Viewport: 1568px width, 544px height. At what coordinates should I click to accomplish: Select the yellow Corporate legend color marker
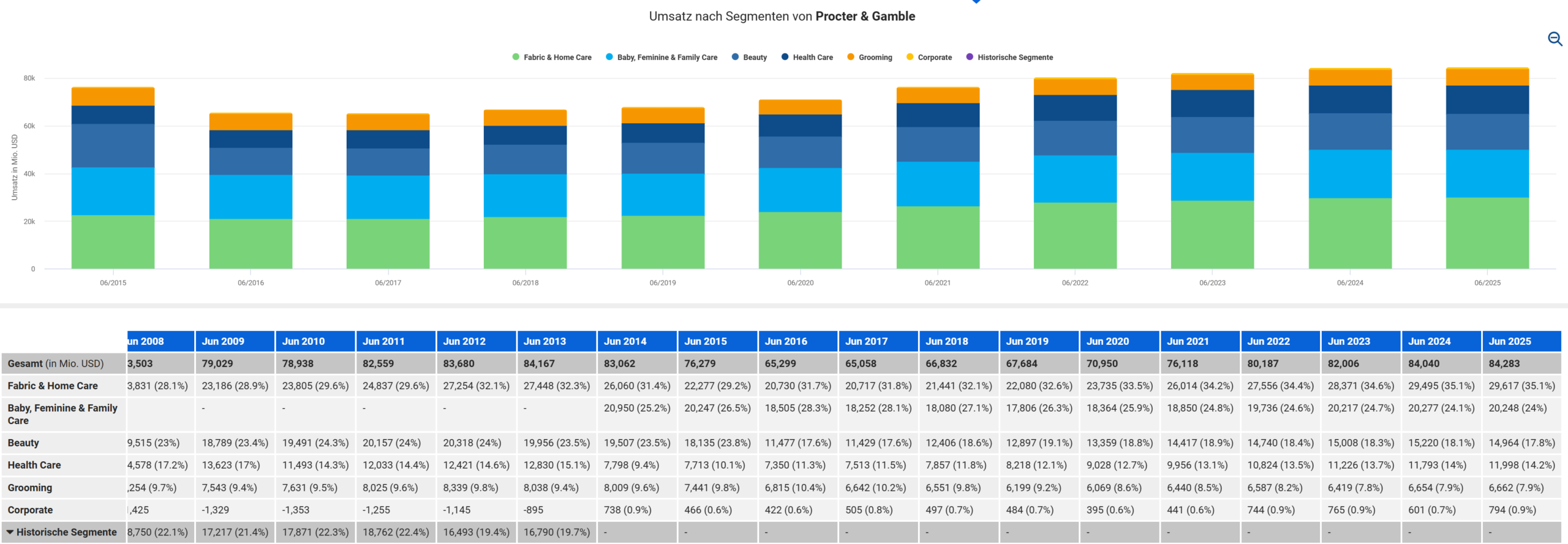pos(910,57)
